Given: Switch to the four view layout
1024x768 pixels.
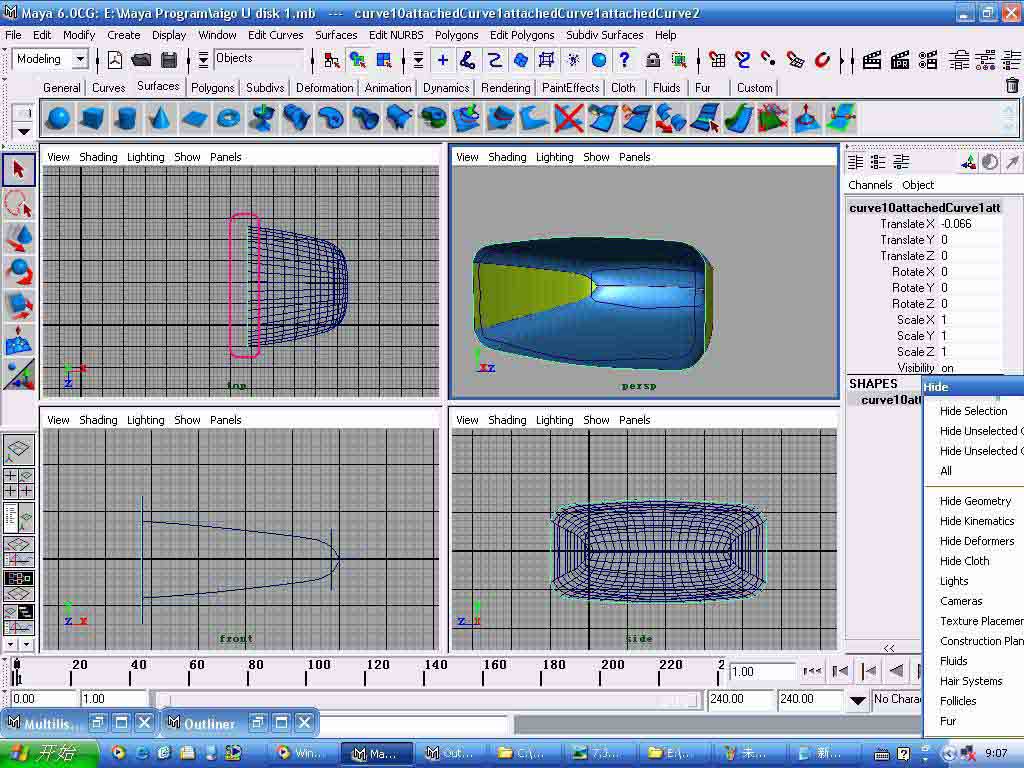Looking at the screenshot, I should 18,483.
